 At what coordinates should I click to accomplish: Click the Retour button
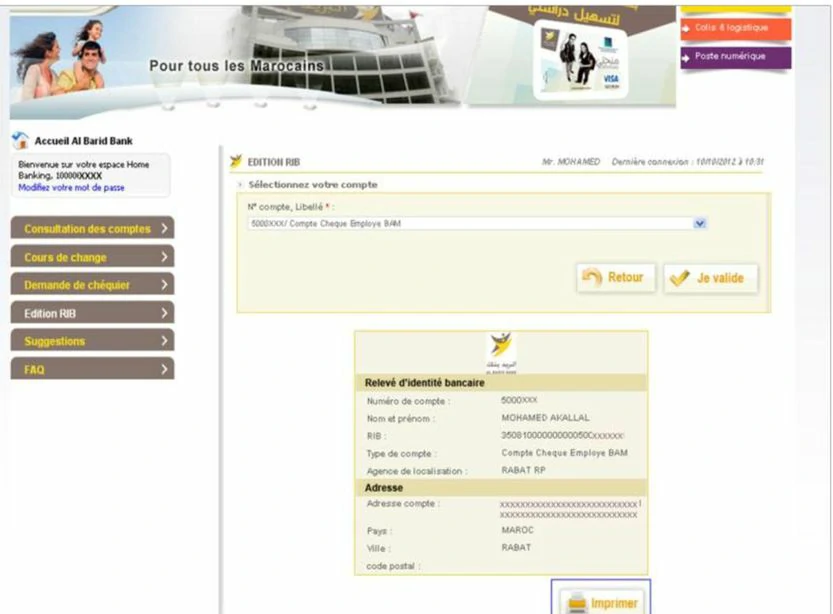[x=616, y=278]
